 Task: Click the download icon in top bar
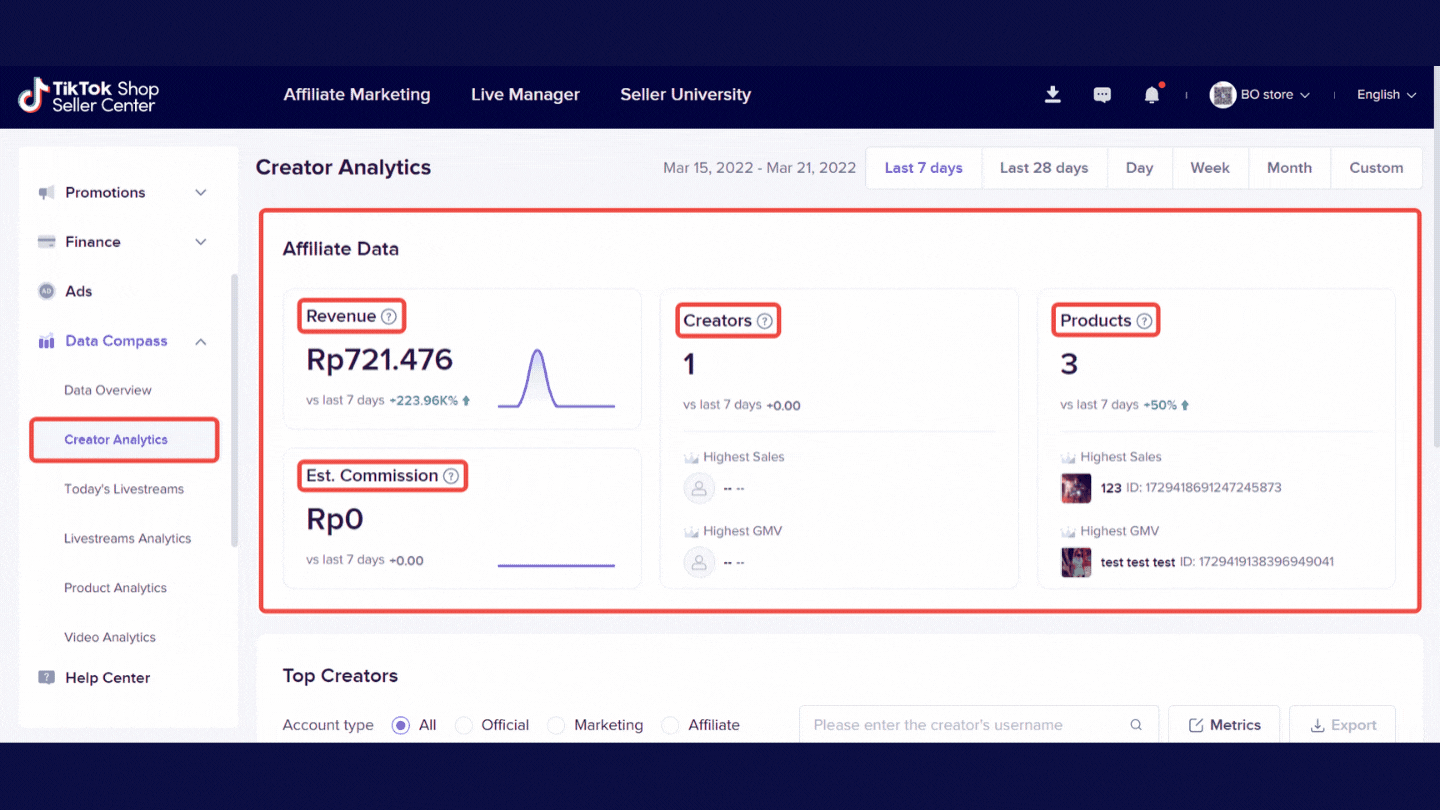coord(1052,94)
